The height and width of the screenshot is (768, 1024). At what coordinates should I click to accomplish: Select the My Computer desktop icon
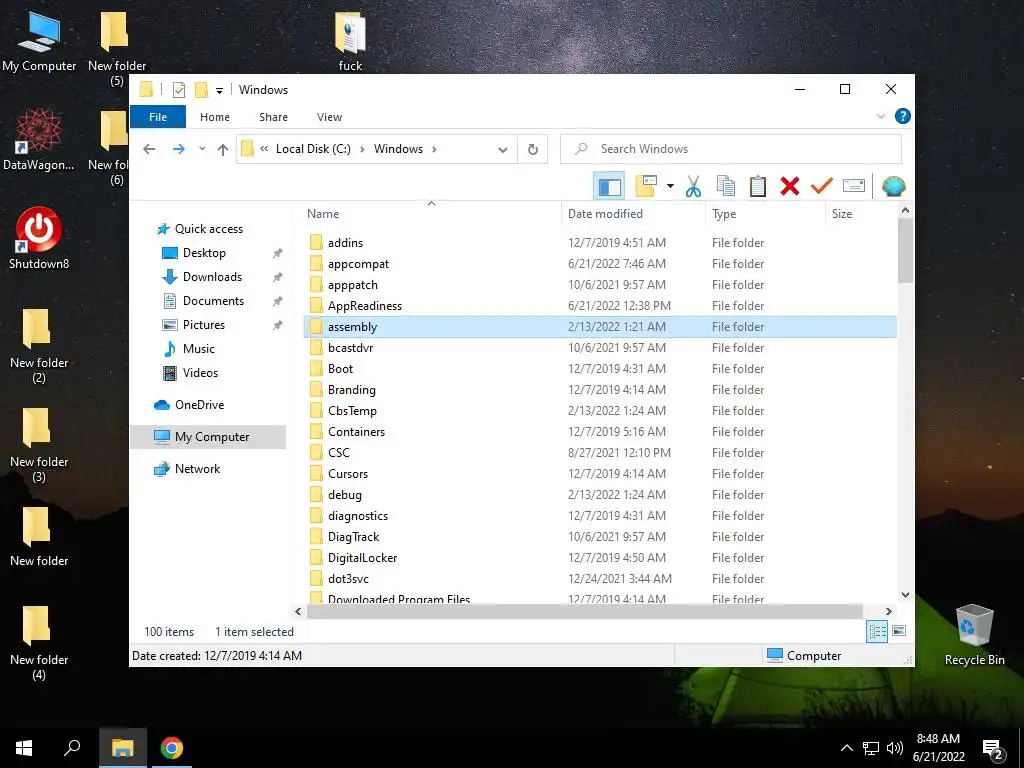coord(39,42)
